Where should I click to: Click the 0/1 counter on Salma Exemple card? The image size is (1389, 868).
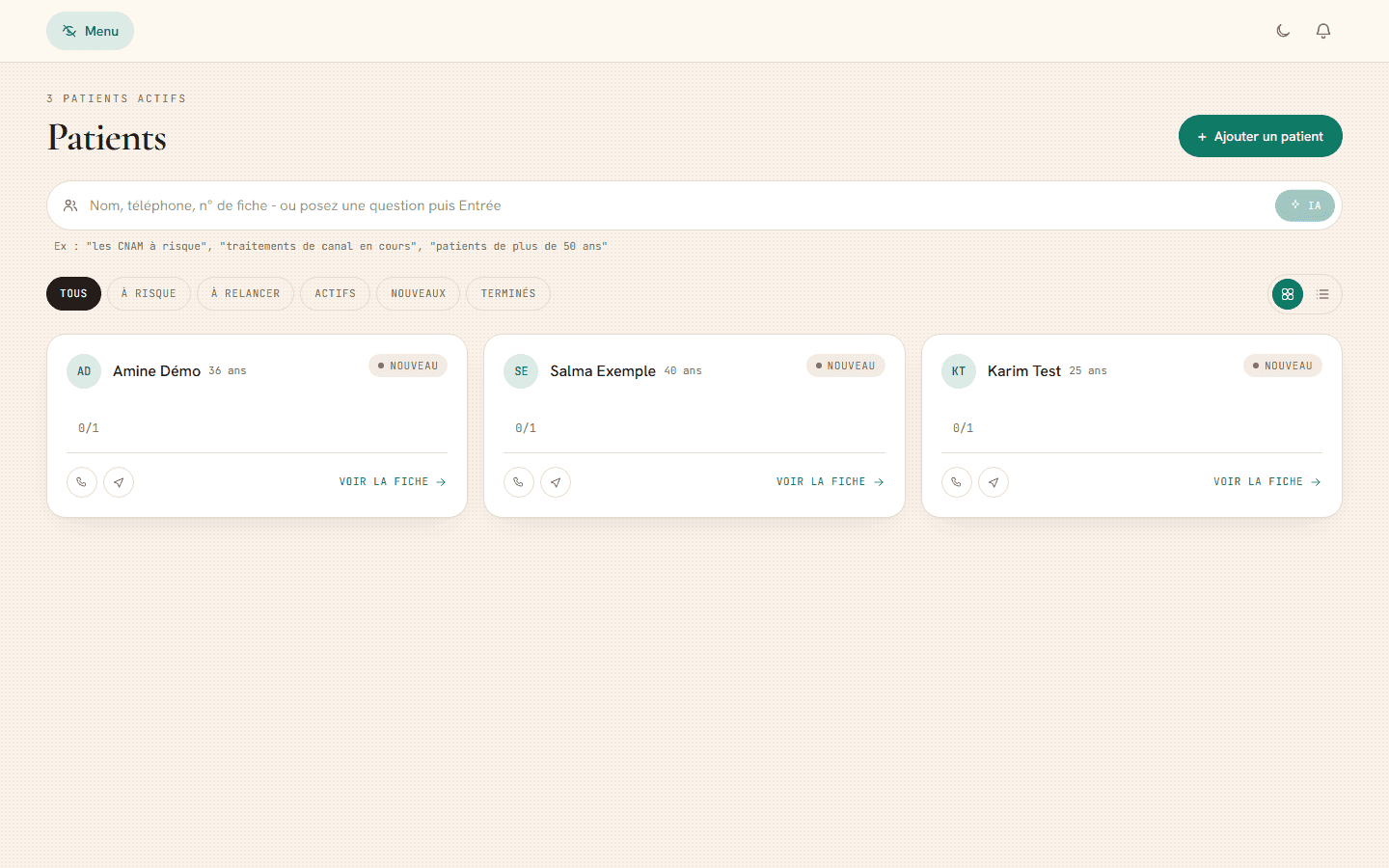click(x=526, y=428)
